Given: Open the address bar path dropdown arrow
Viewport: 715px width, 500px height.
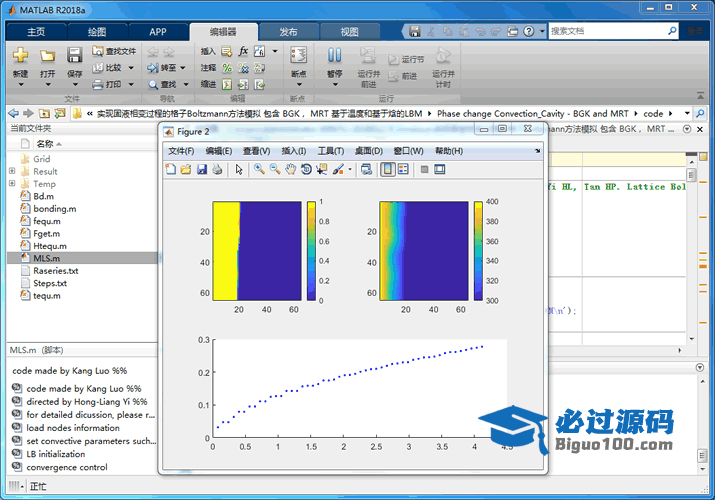Looking at the screenshot, I should click(x=687, y=113).
